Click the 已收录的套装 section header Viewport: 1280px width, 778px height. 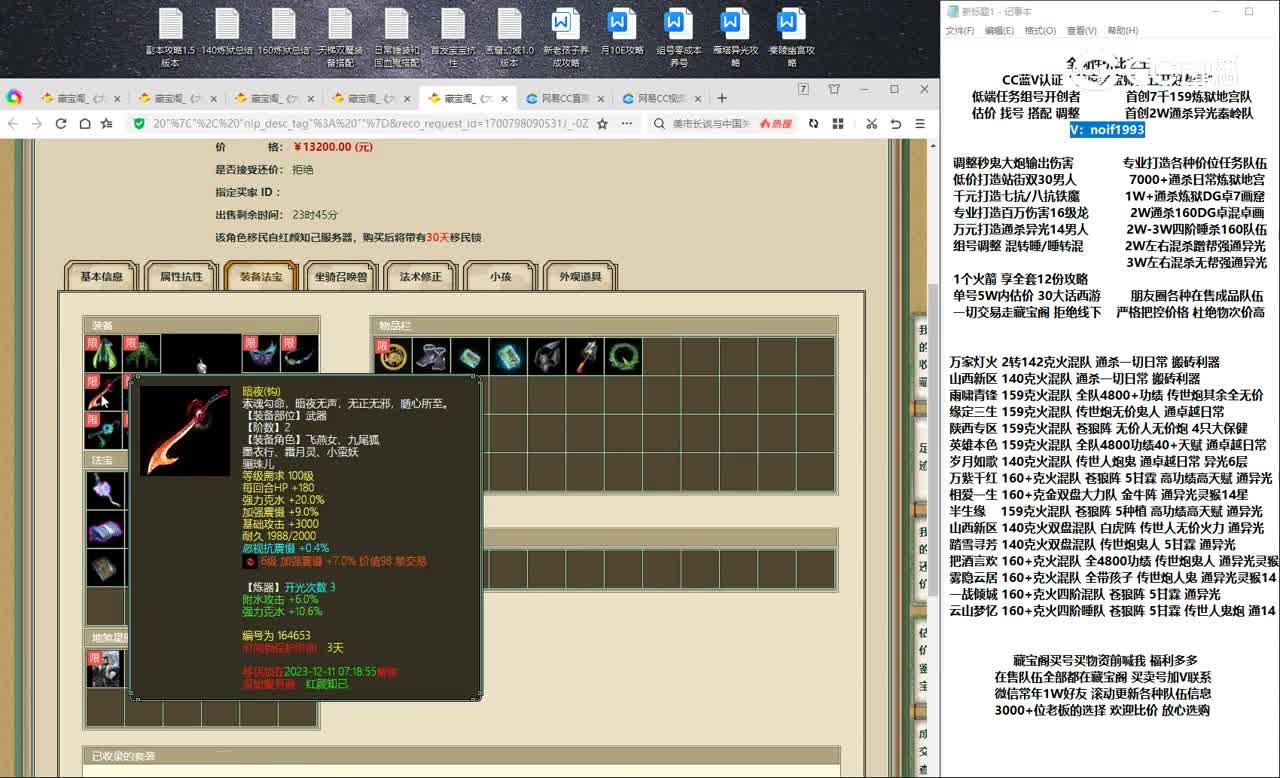460,756
